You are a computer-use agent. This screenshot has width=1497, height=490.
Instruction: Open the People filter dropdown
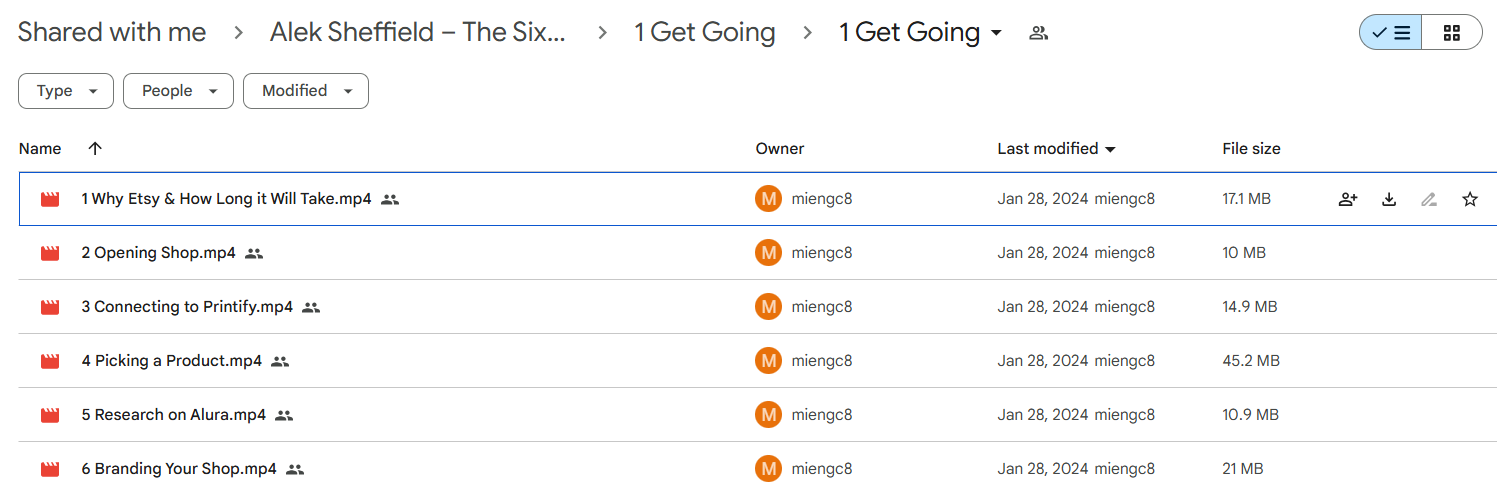point(178,91)
